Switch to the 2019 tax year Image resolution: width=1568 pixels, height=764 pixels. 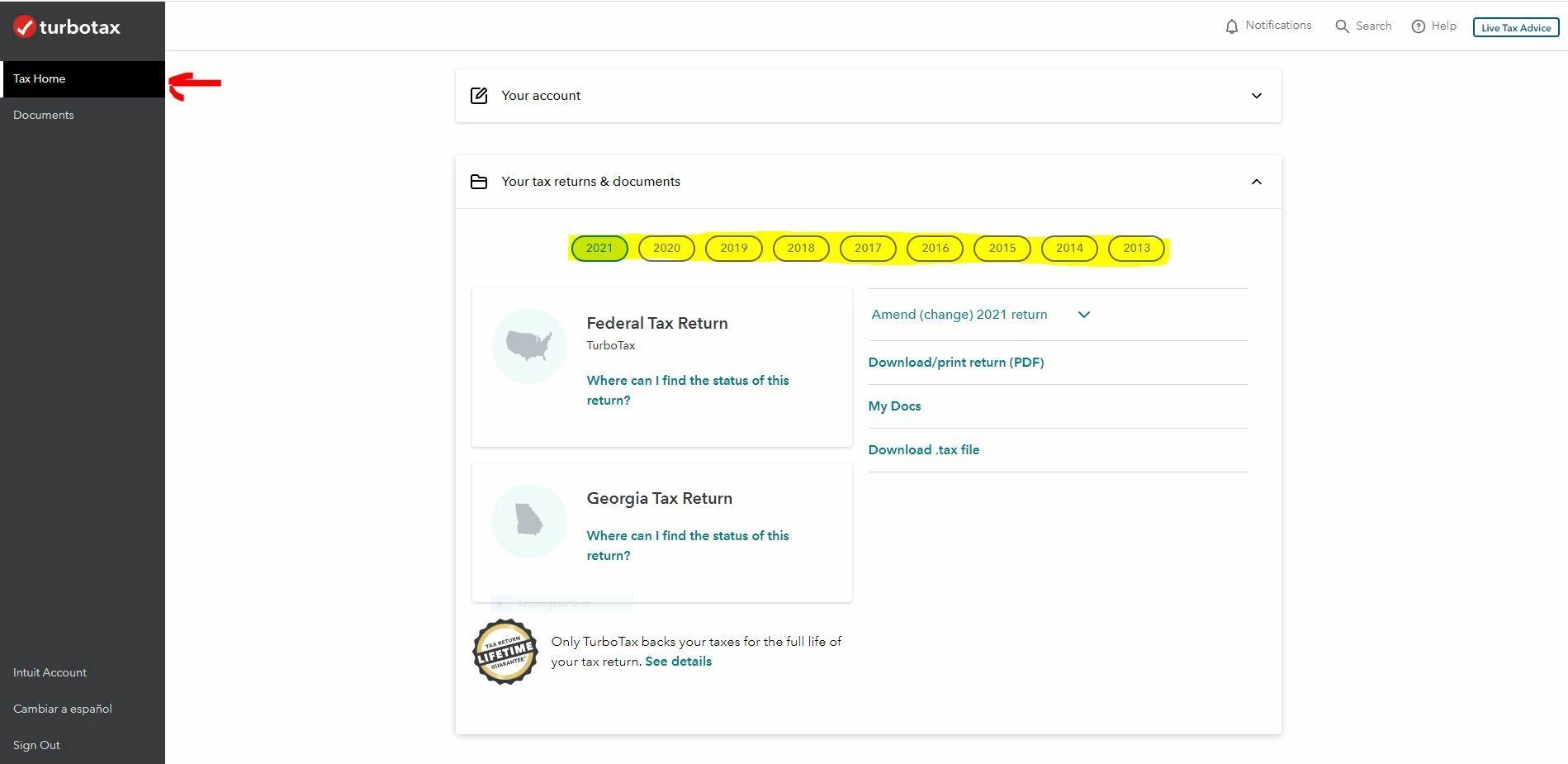[x=734, y=248]
